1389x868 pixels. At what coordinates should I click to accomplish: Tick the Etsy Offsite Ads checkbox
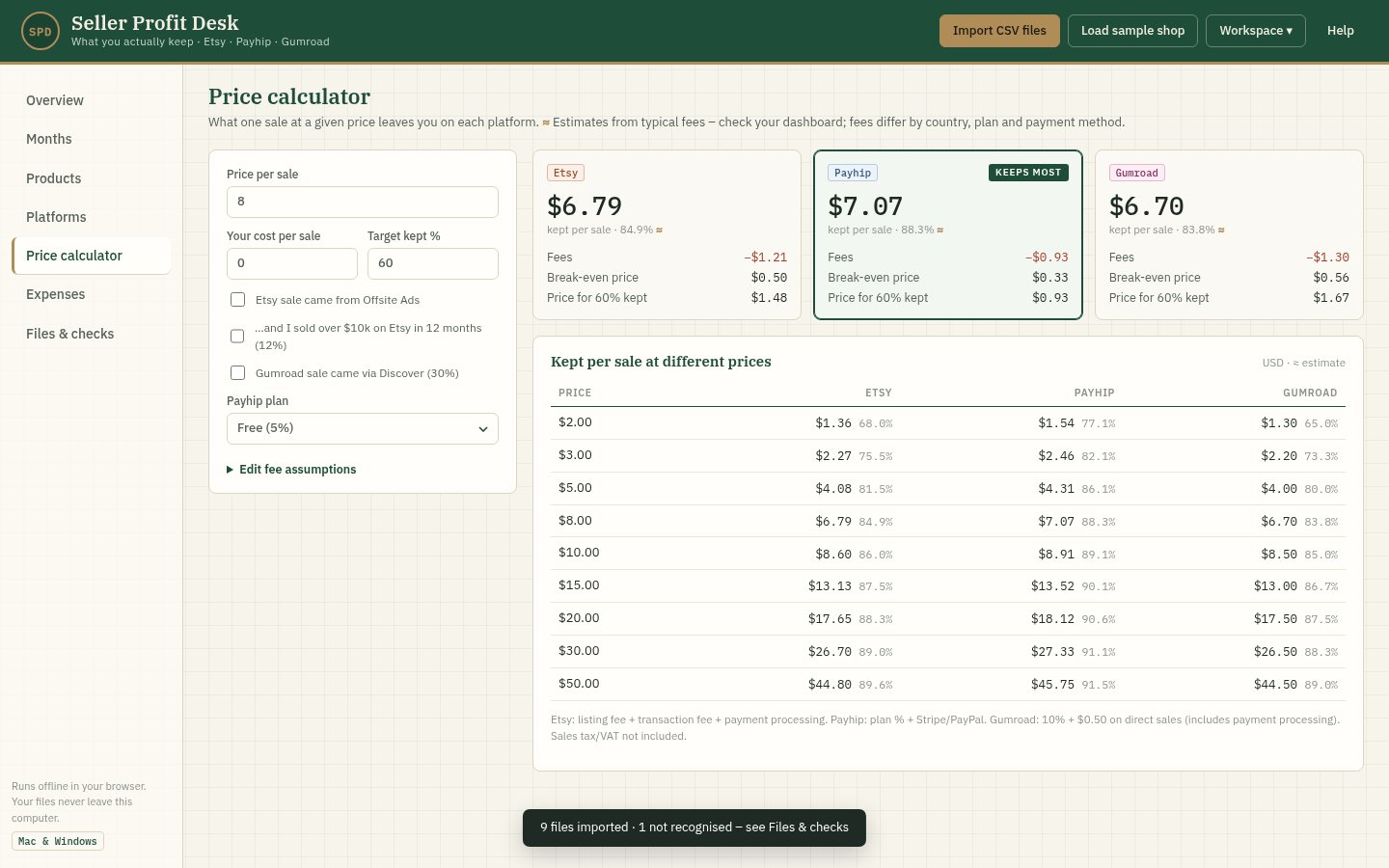237,300
